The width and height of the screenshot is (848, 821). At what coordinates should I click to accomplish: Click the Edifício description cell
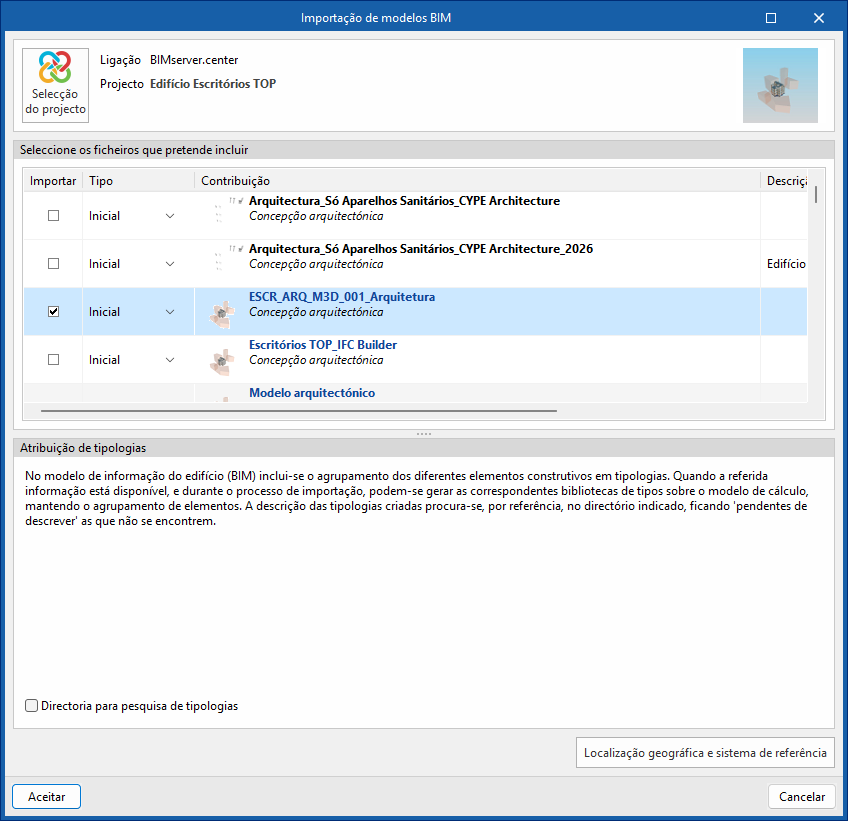(786, 264)
